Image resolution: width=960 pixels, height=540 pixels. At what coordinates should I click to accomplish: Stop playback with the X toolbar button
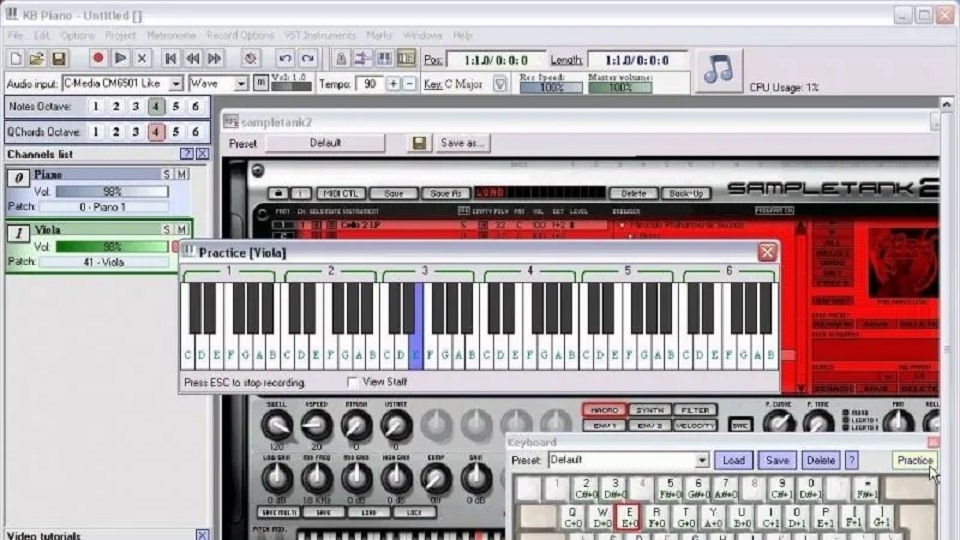pos(142,58)
